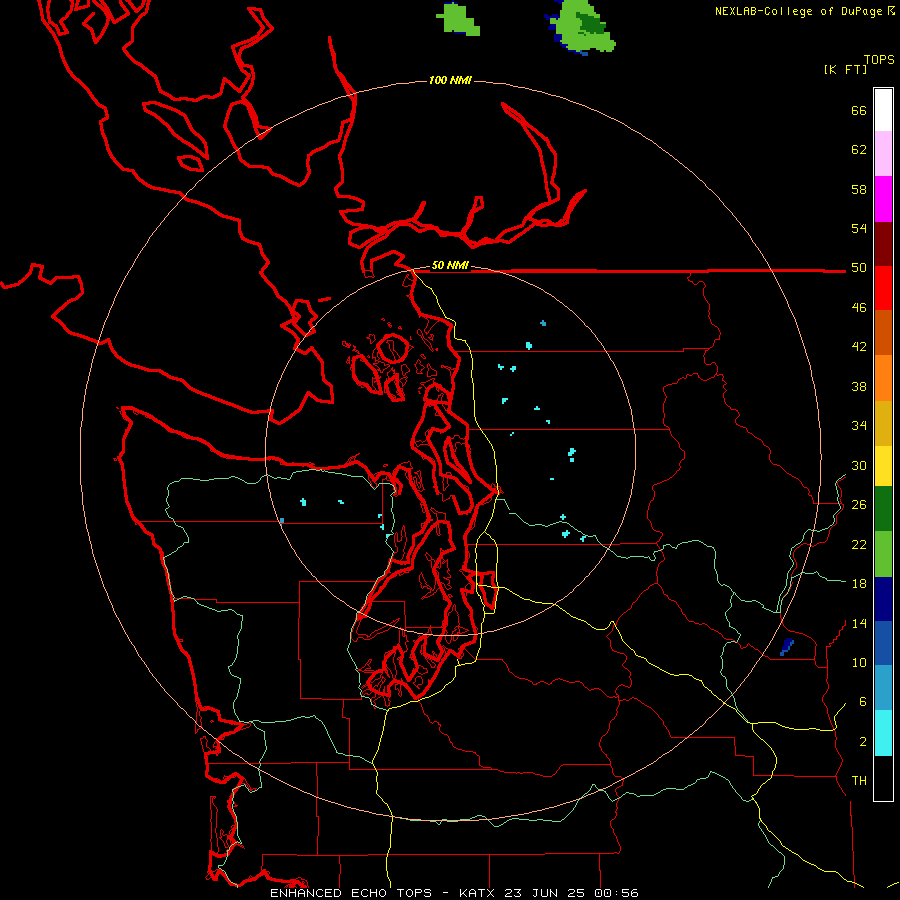The width and height of the screenshot is (900, 900).
Task: Click the dark blue echo at lower right
Action: click(786, 646)
